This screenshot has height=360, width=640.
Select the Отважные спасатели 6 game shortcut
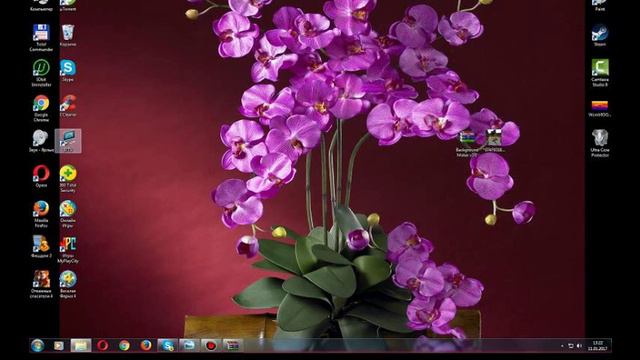(41, 284)
